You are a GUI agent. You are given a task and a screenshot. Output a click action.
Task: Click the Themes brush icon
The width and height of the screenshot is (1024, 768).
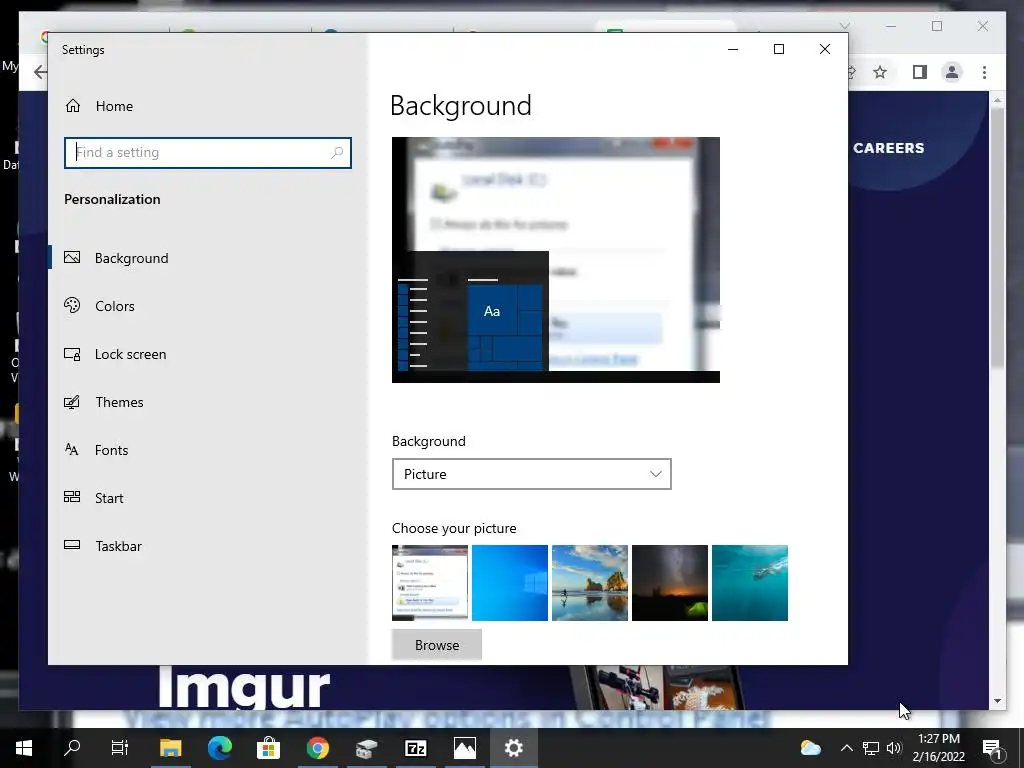point(72,402)
